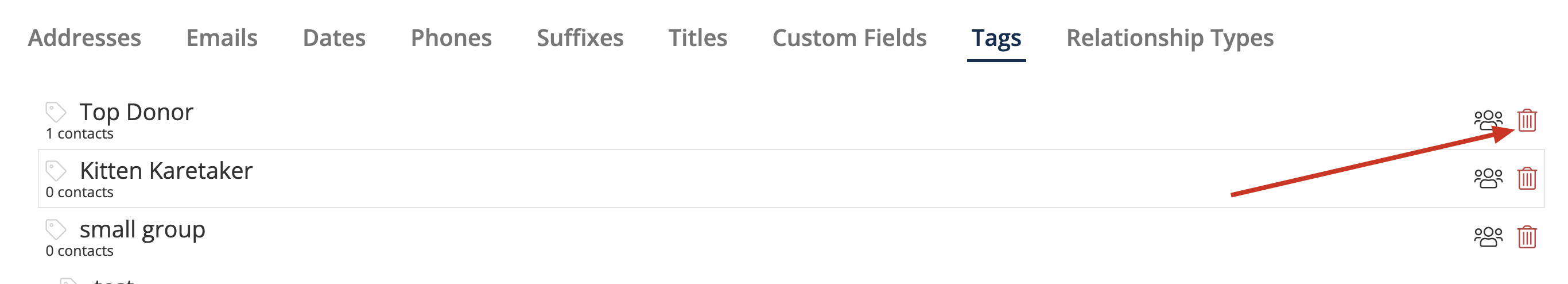1568x284 pixels.
Task: Open the Custom Fields tab
Action: coord(849,38)
